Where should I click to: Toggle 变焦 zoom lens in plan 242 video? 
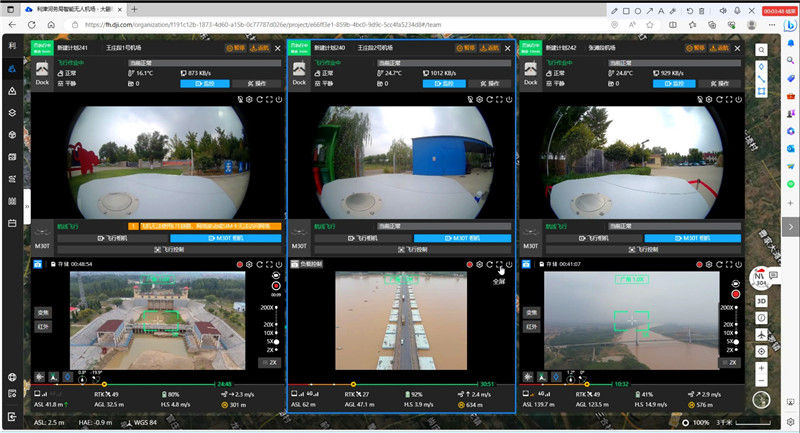[531, 312]
